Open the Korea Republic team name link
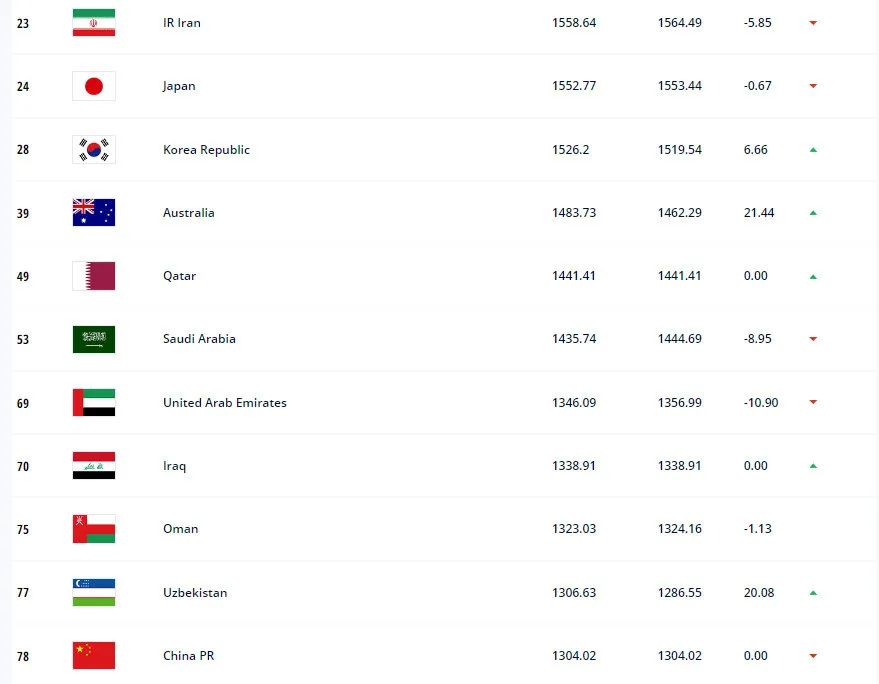The image size is (879, 684). pyautogui.click(x=206, y=150)
